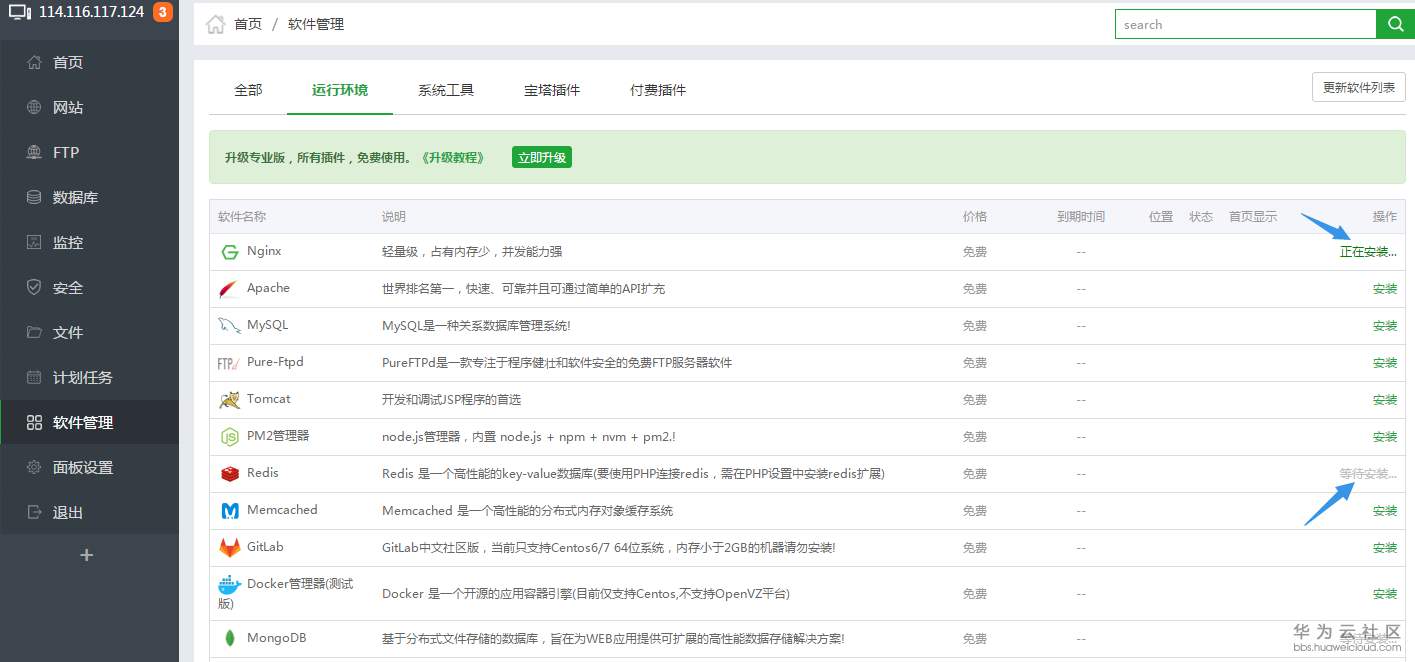Click the Pure-Ftpd FTP icon
This screenshot has height=662, width=1415.
pyautogui.click(x=228, y=363)
